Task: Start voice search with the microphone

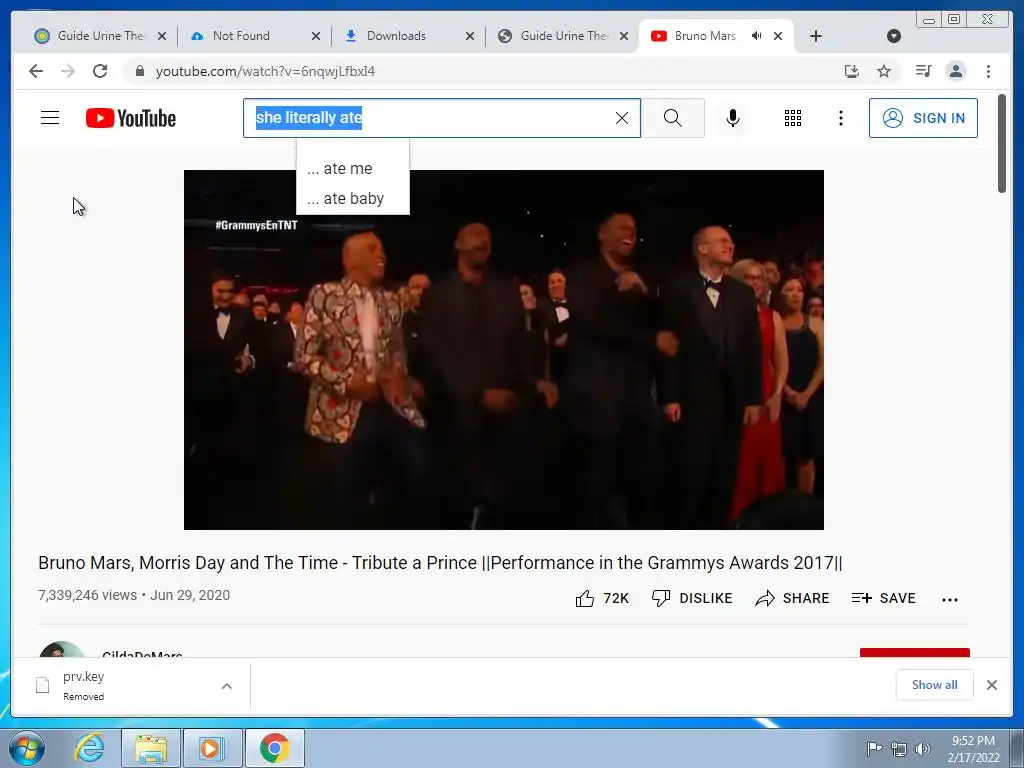Action: point(733,118)
